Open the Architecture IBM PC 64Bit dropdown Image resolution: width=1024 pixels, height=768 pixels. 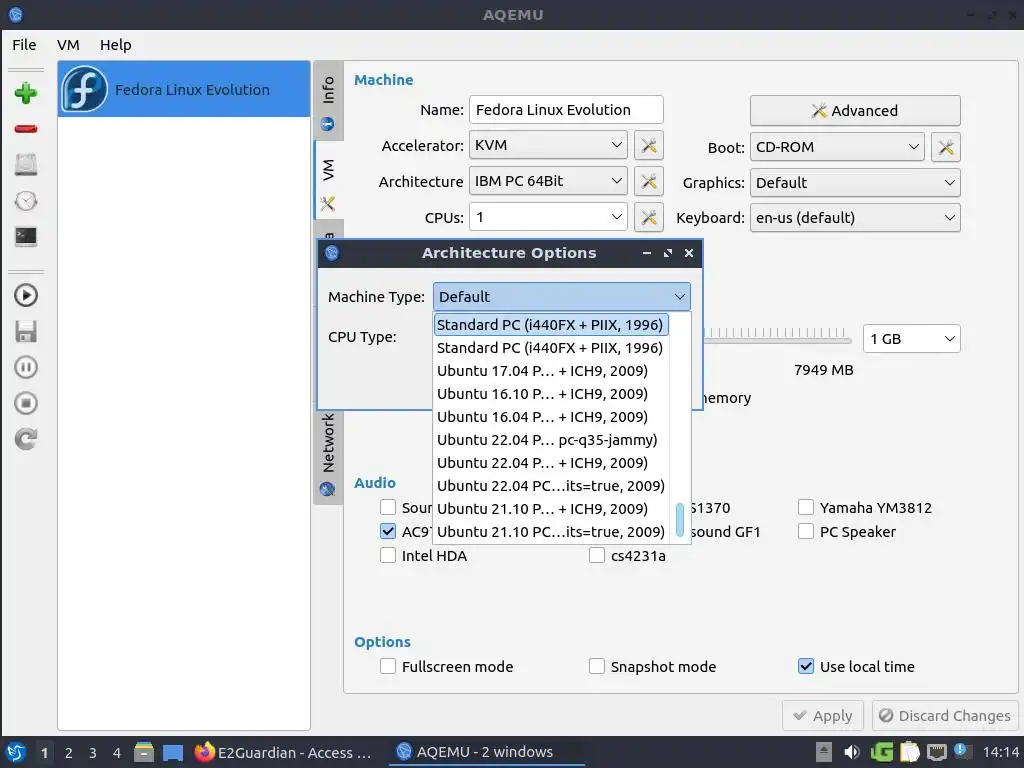[548, 181]
